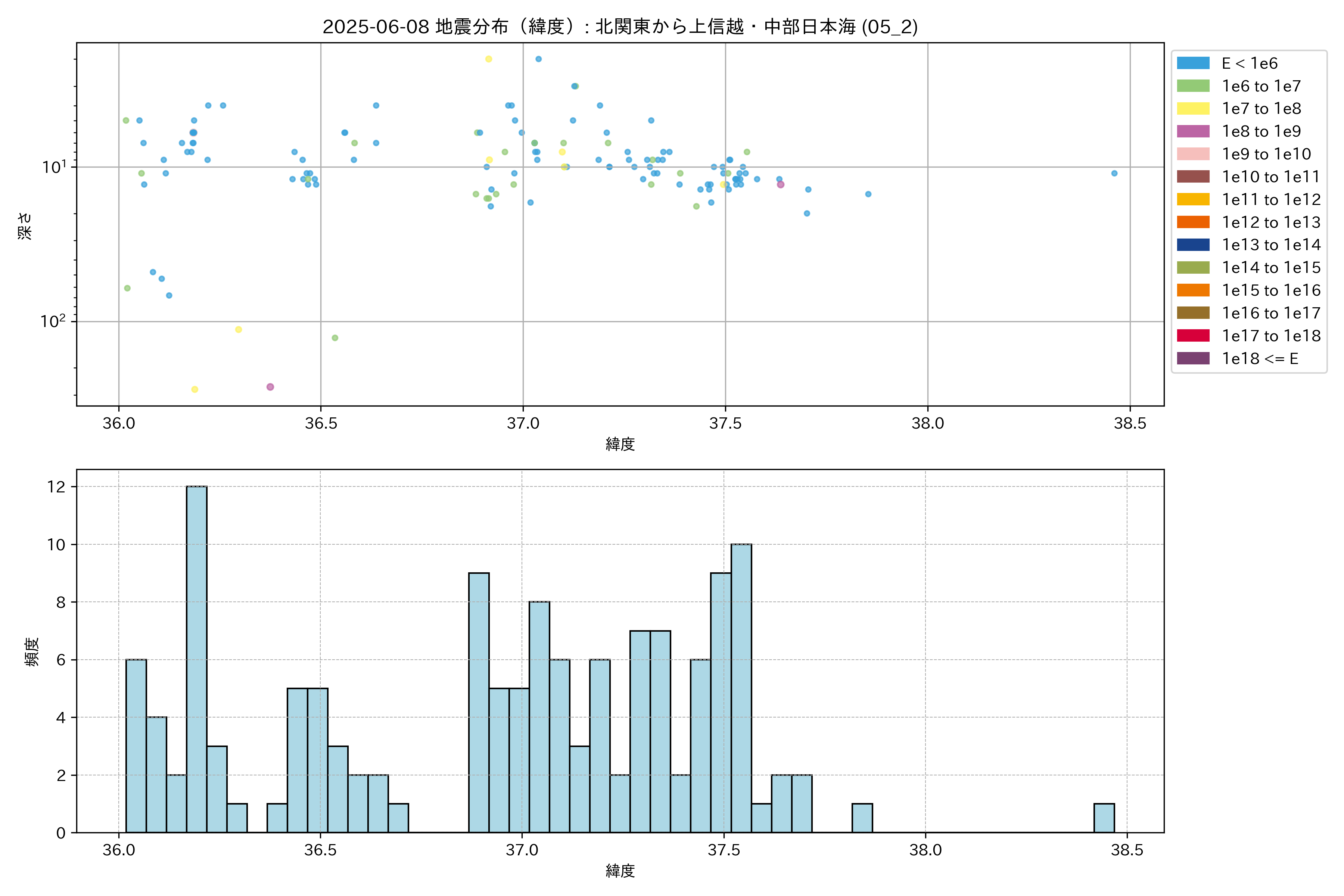
Task: Click the chart title text at top
Action: coord(620,27)
